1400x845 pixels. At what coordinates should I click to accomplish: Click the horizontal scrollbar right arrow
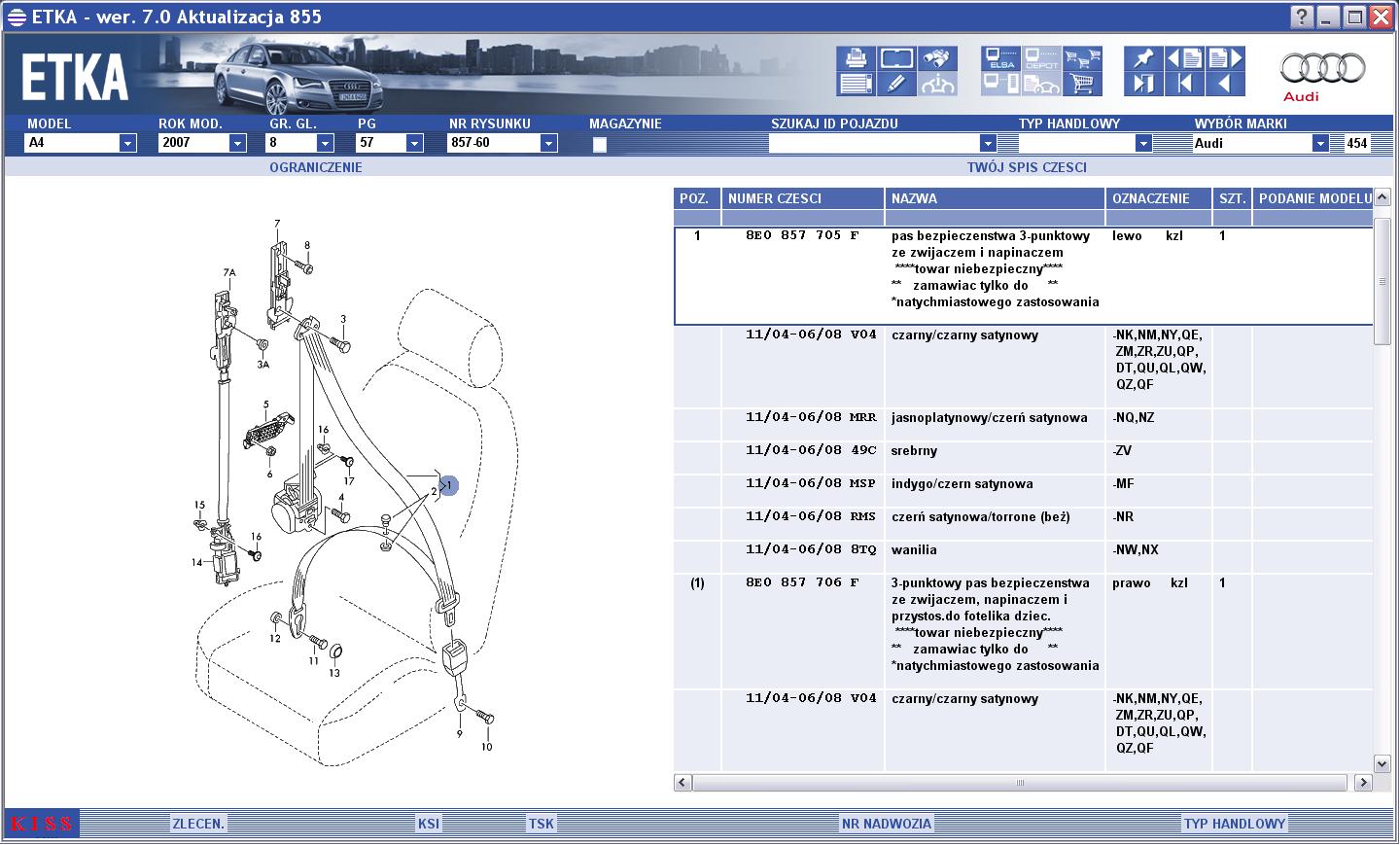point(1363,782)
